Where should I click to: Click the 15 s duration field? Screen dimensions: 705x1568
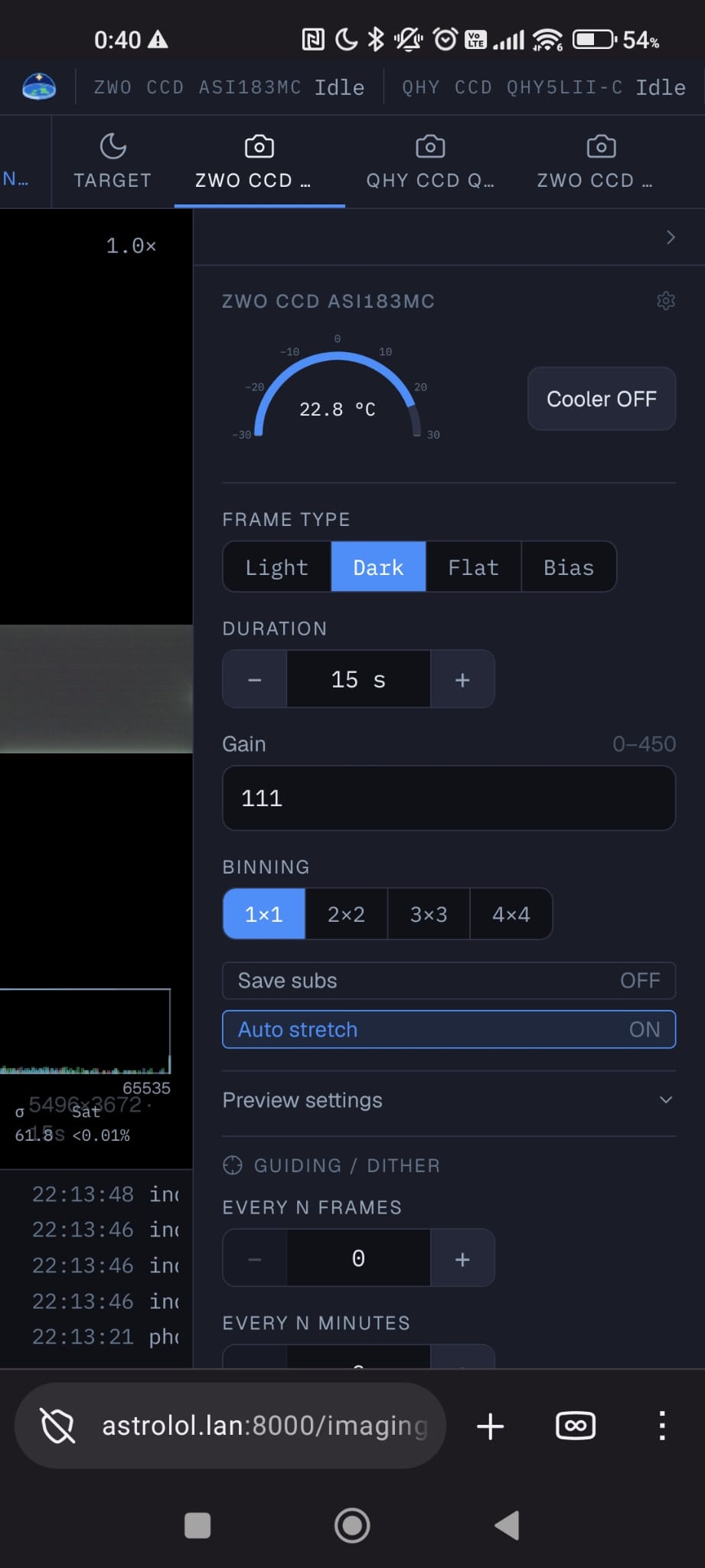pyautogui.click(x=358, y=679)
